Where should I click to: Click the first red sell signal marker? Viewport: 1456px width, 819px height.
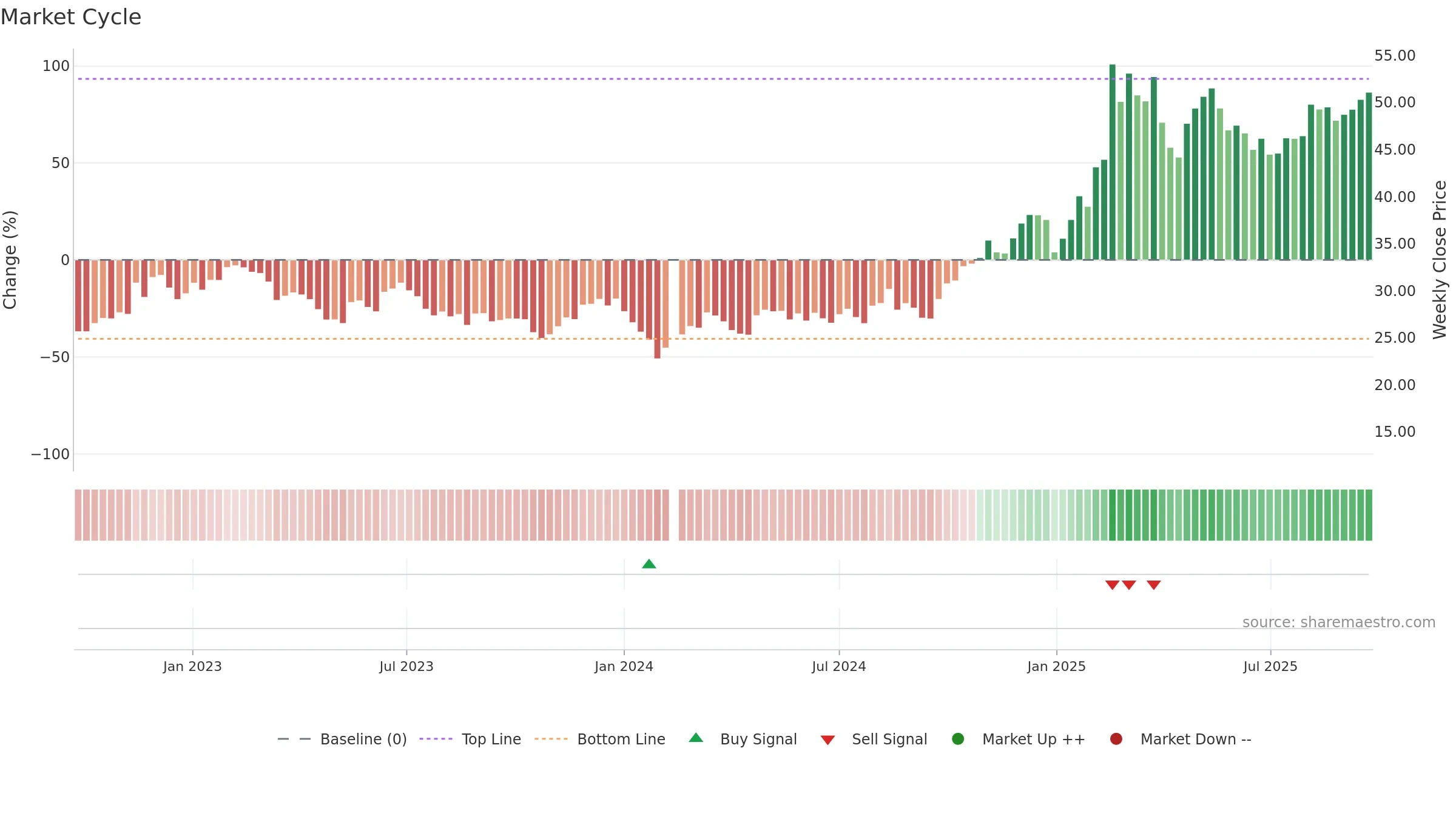point(1112,585)
